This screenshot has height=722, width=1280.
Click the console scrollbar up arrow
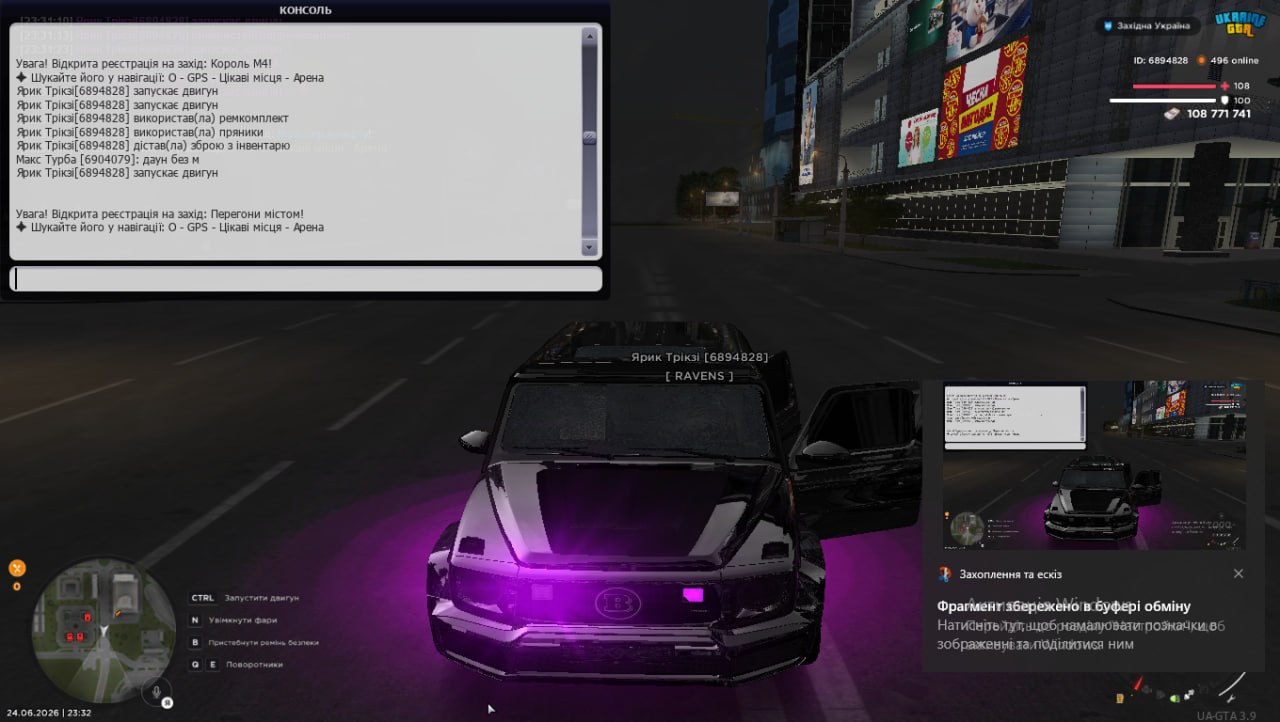click(x=589, y=36)
